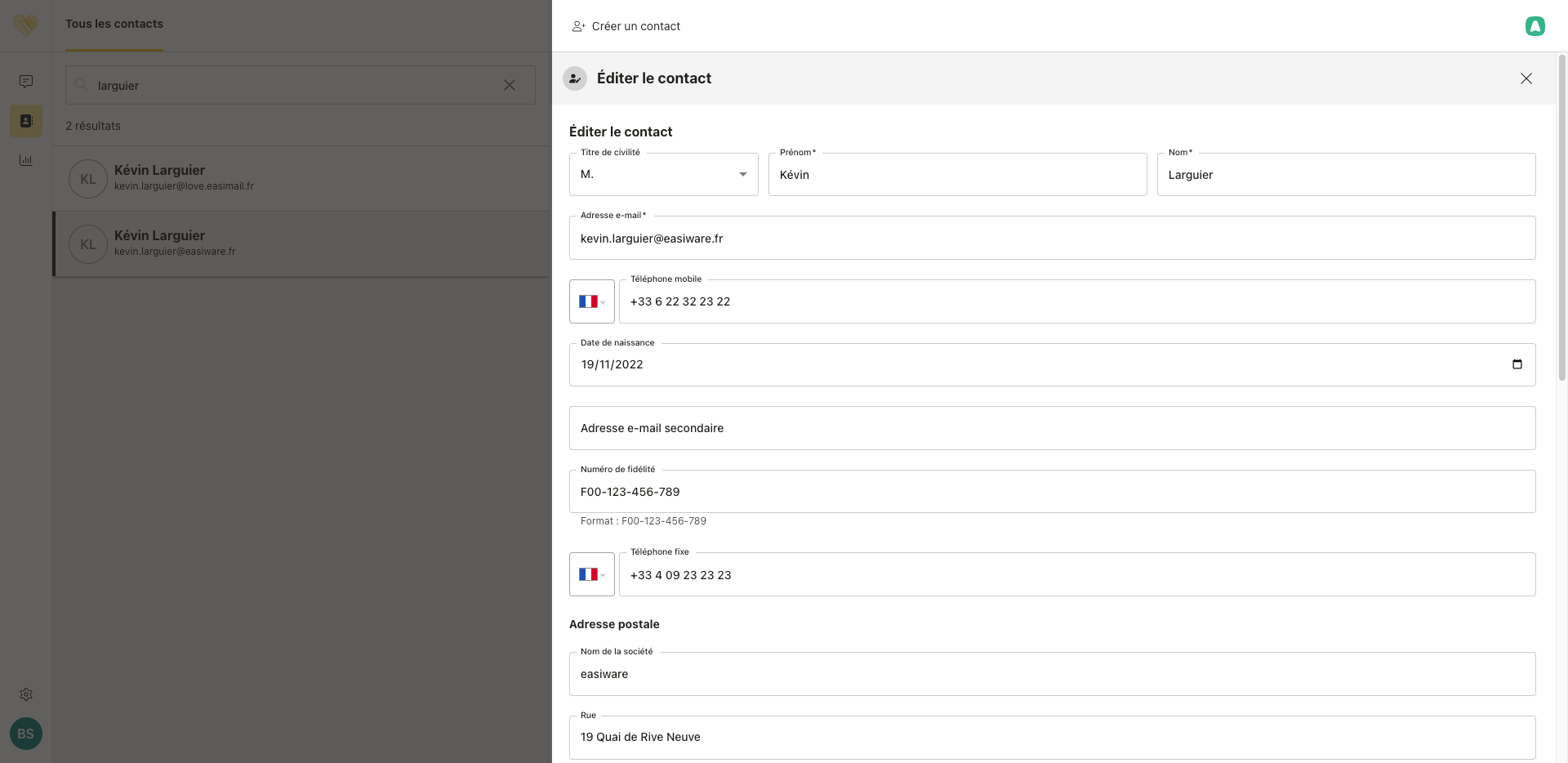Open country flag selector for Téléphone mobile
The height and width of the screenshot is (763, 1568).
pos(591,301)
